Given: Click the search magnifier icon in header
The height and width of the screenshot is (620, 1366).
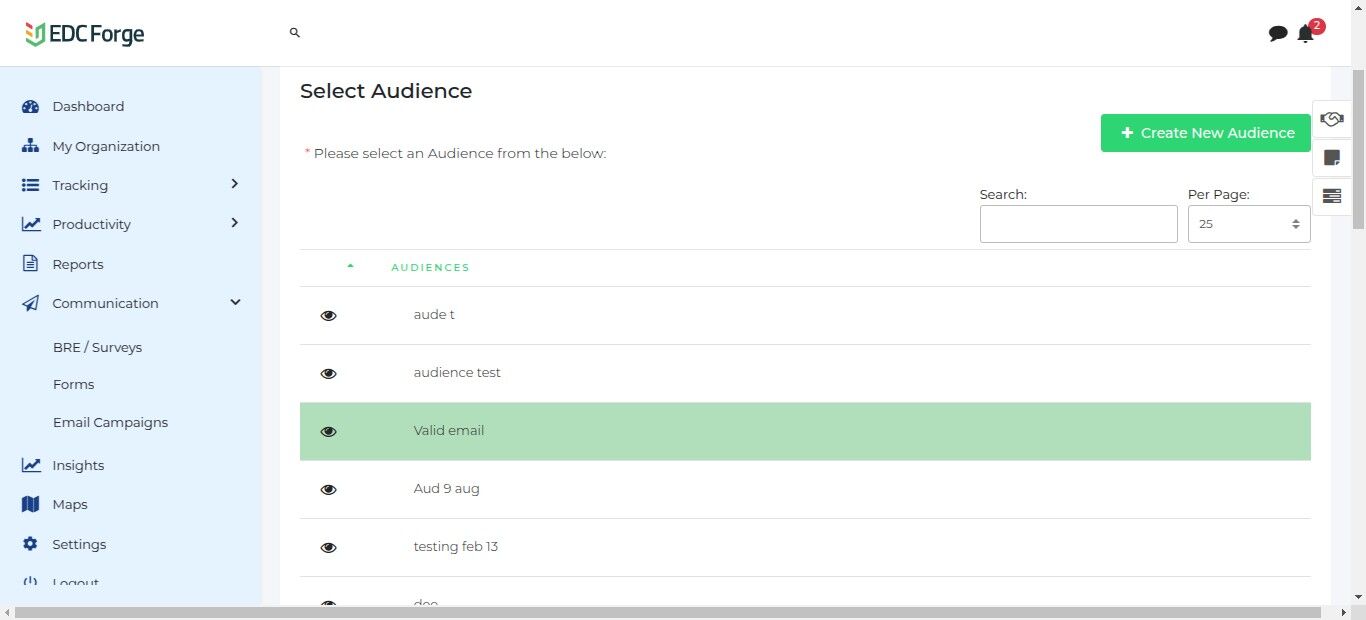Looking at the screenshot, I should point(295,33).
